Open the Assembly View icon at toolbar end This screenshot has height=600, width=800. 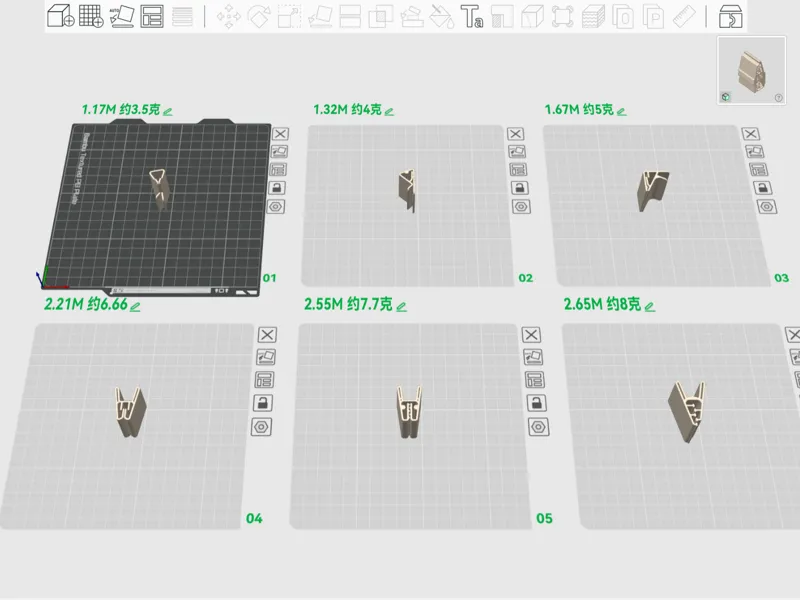[731, 16]
